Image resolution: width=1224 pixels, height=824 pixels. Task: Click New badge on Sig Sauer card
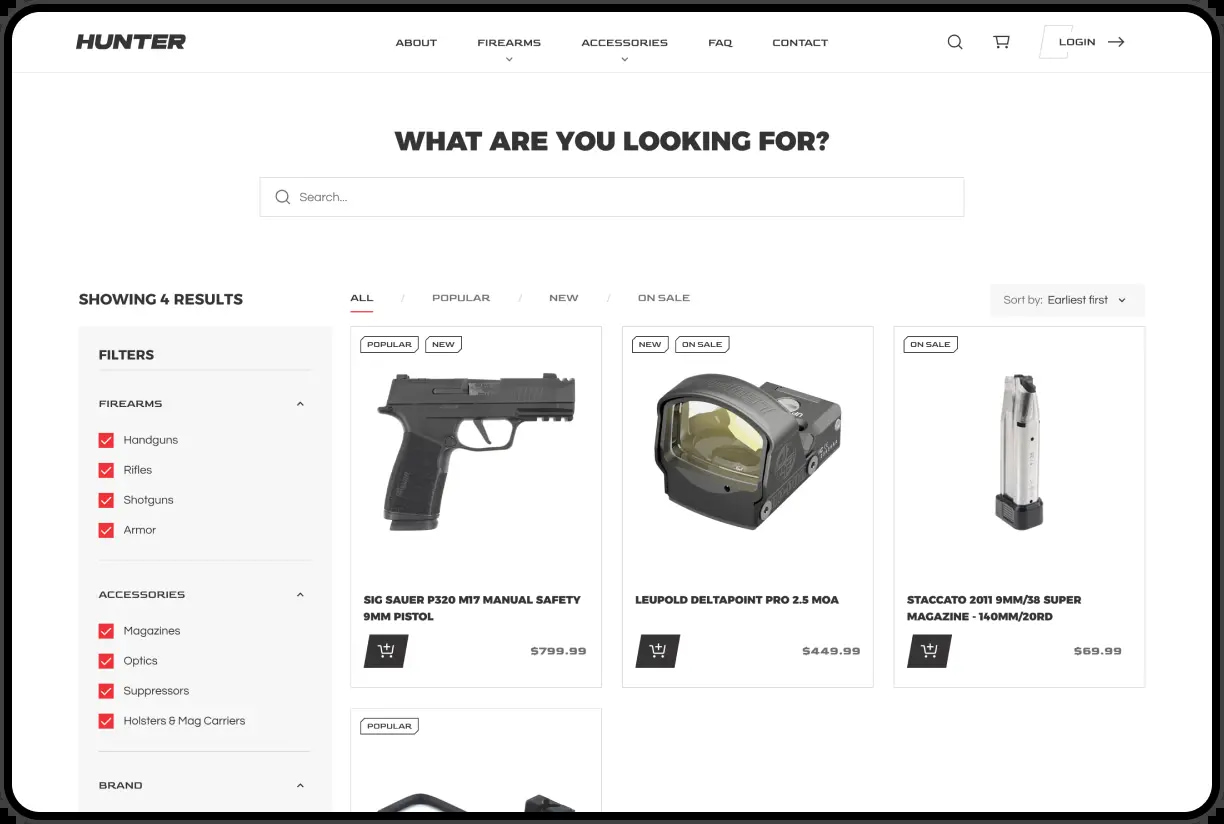(x=444, y=344)
